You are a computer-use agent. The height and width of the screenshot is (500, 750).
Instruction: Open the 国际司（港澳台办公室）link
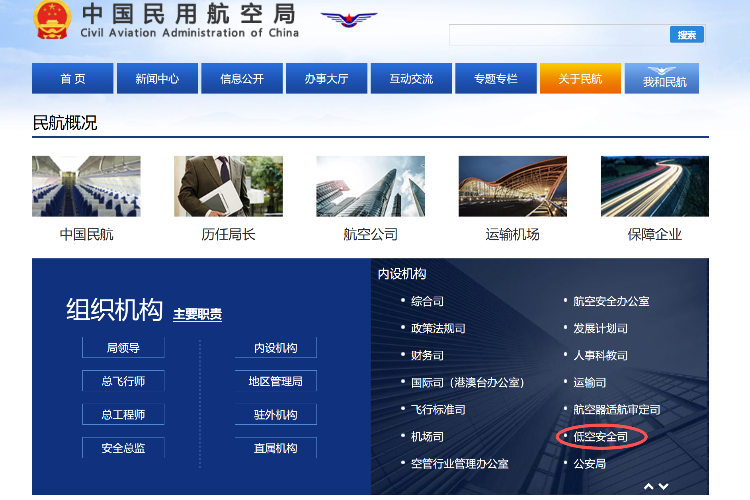click(468, 383)
